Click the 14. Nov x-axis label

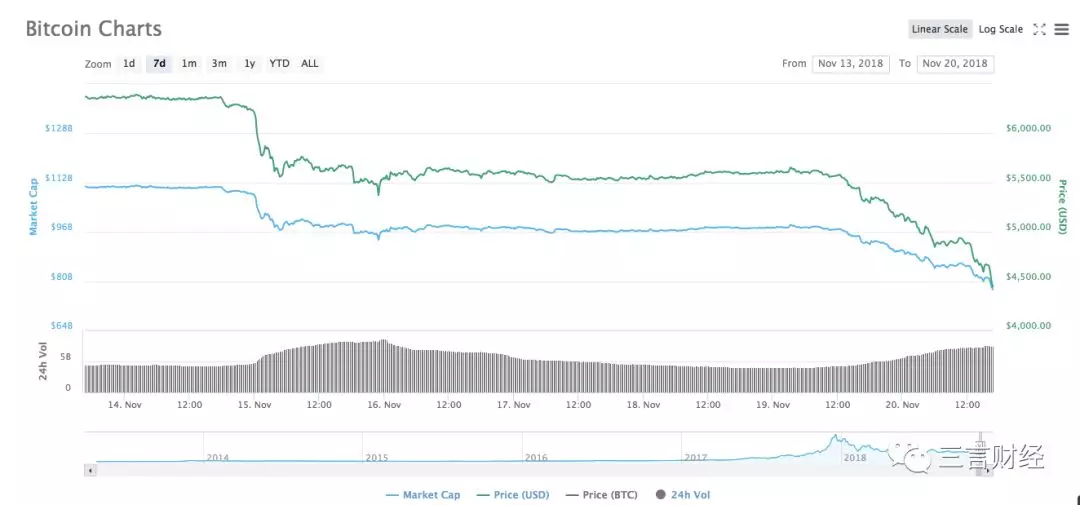pos(125,404)
